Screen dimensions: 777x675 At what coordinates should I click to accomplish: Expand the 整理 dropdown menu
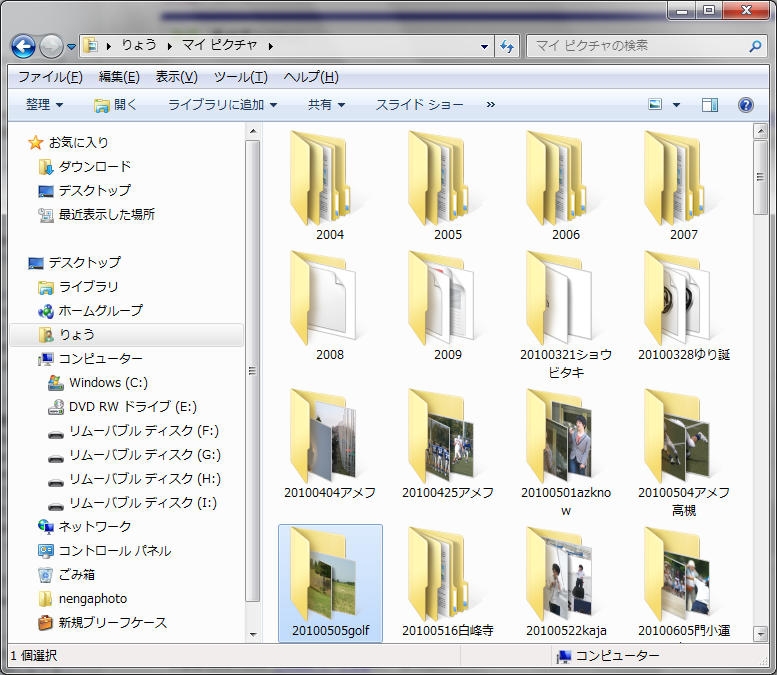[x=44, y=105]
